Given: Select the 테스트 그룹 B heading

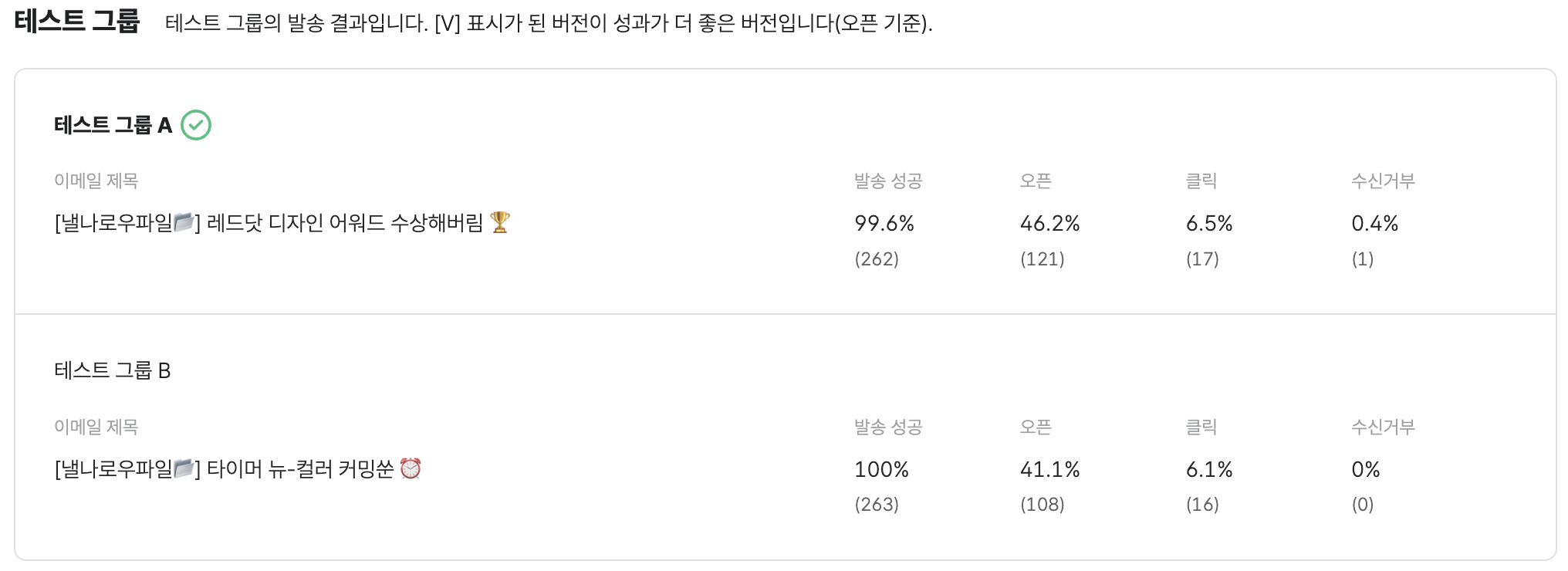Looking at the screenshot, I should (113, 370).
